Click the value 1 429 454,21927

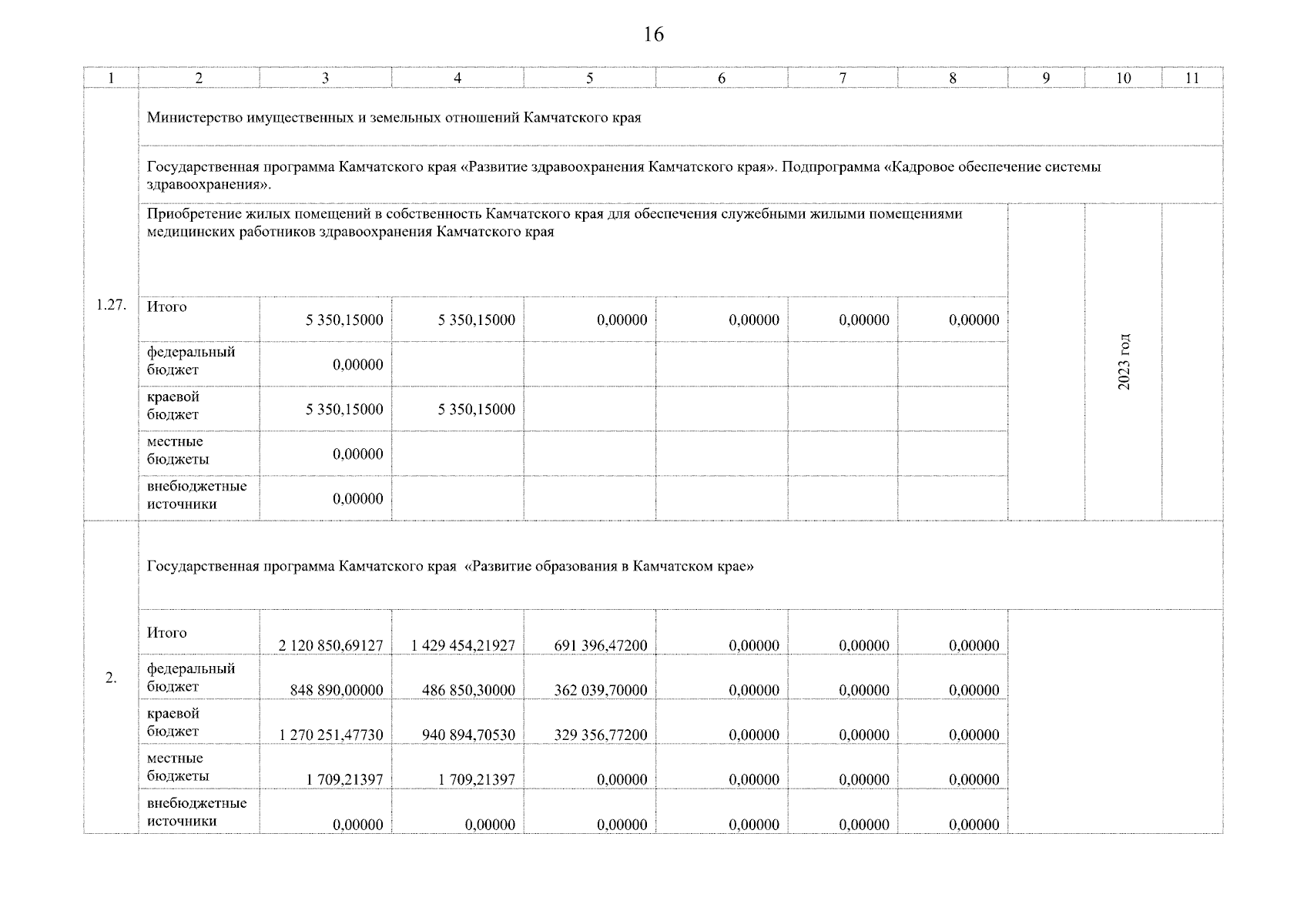point(463,645)
